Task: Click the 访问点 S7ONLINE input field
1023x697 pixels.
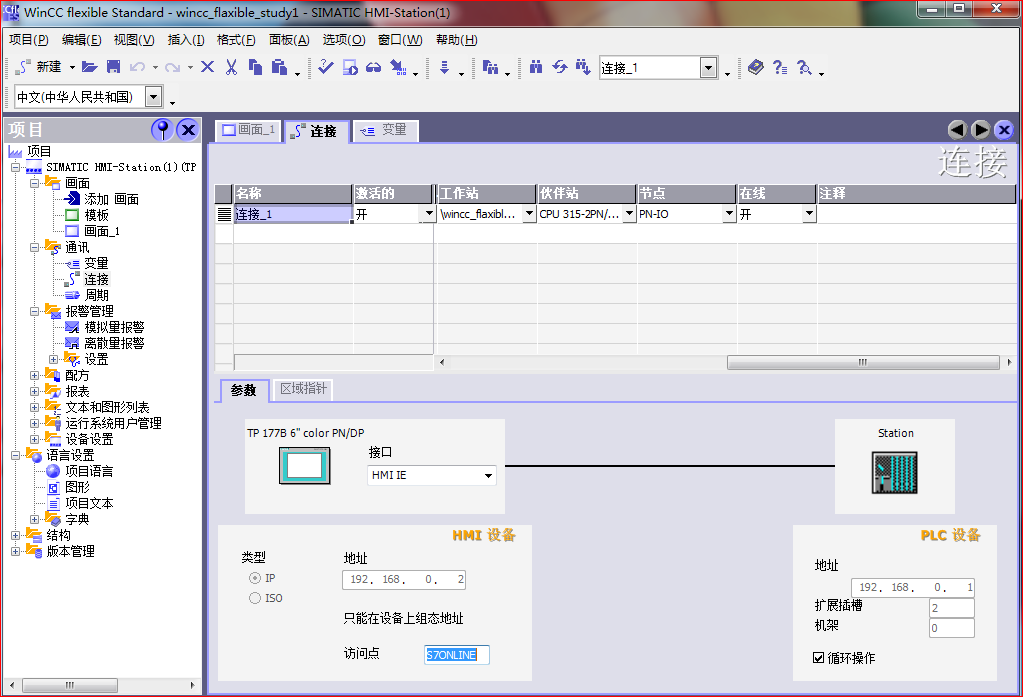Action: click(457, 655)
